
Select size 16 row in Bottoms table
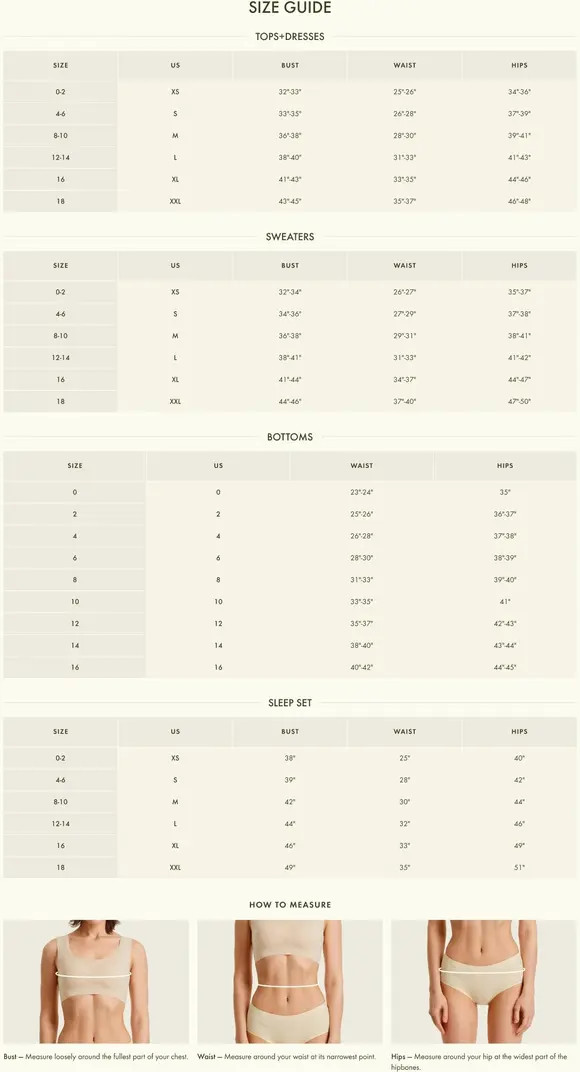click(290, 667)
